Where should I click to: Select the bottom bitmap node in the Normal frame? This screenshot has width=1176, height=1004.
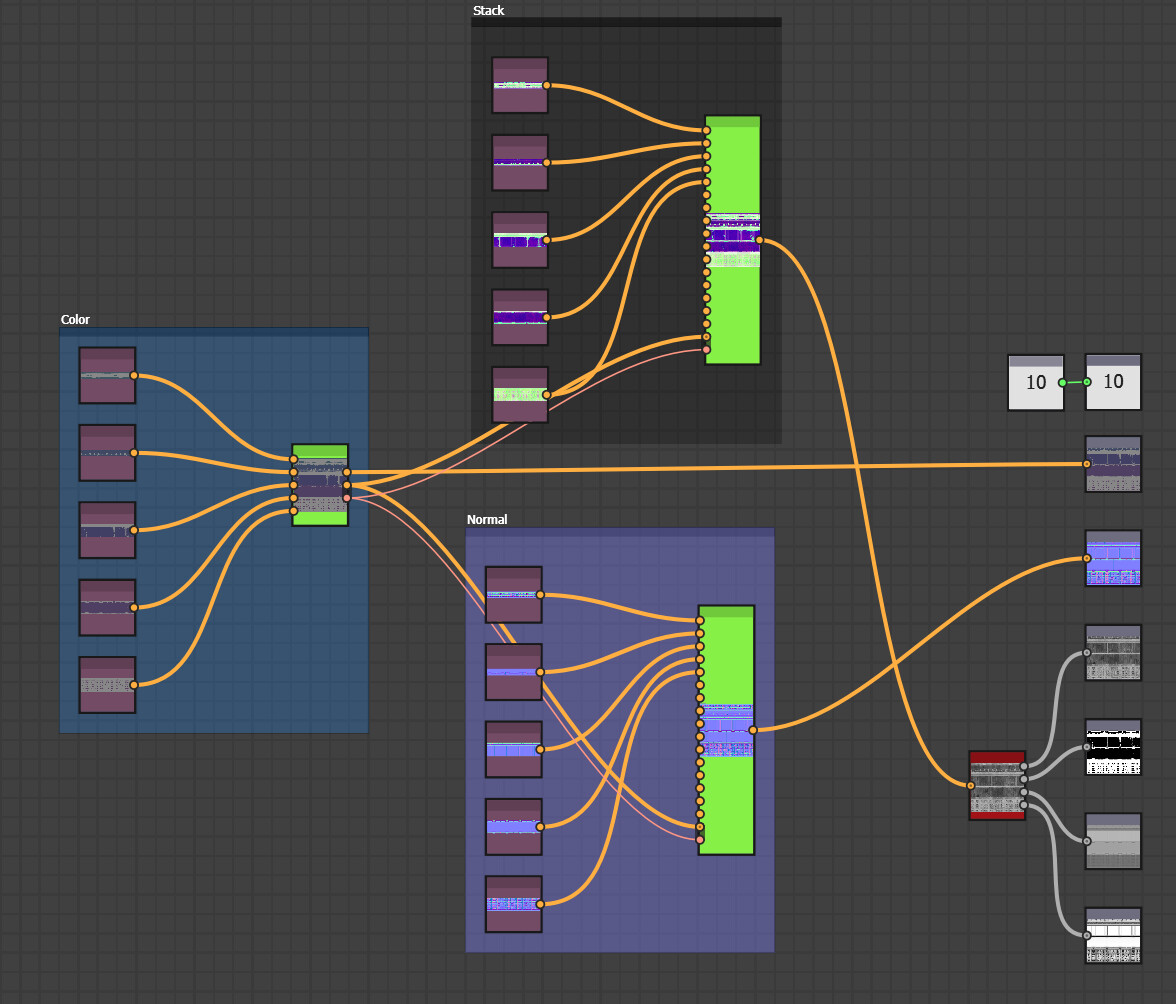[x=514, y=903]
